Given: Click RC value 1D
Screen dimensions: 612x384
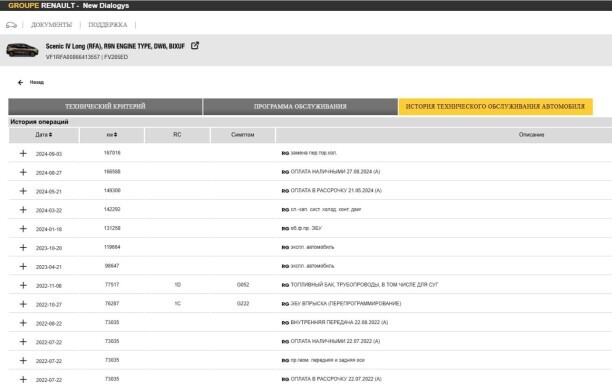Looking at the screenshot, I should (178, 284).
